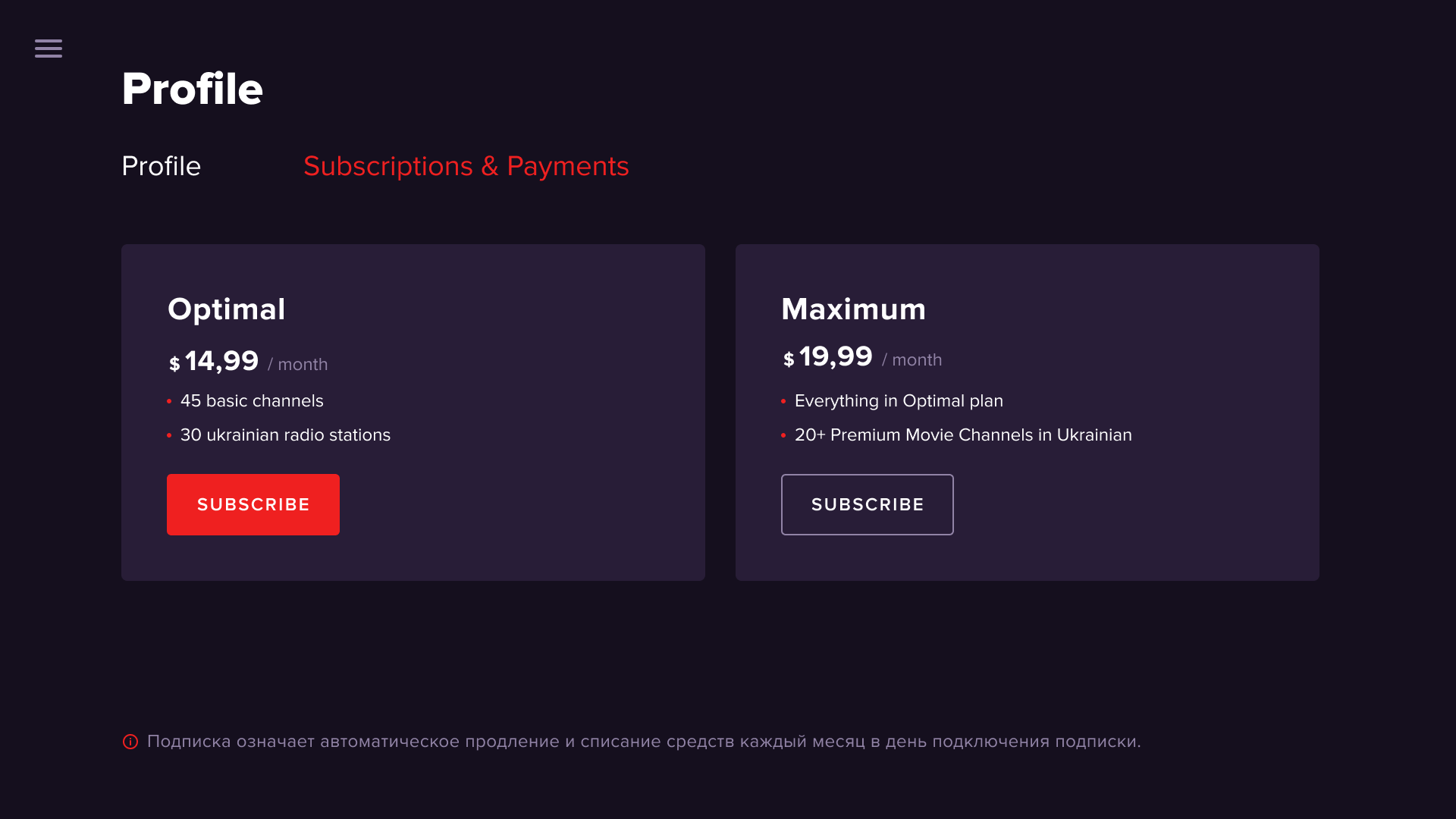1456x819 pixels.
Task: Open the Subscriptions & Payments tab
Action: tap(466, 166)
